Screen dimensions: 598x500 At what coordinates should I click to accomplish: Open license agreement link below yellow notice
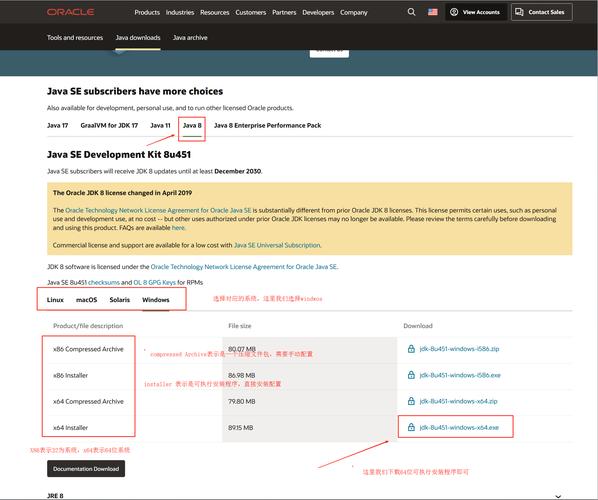coord(244,267)
